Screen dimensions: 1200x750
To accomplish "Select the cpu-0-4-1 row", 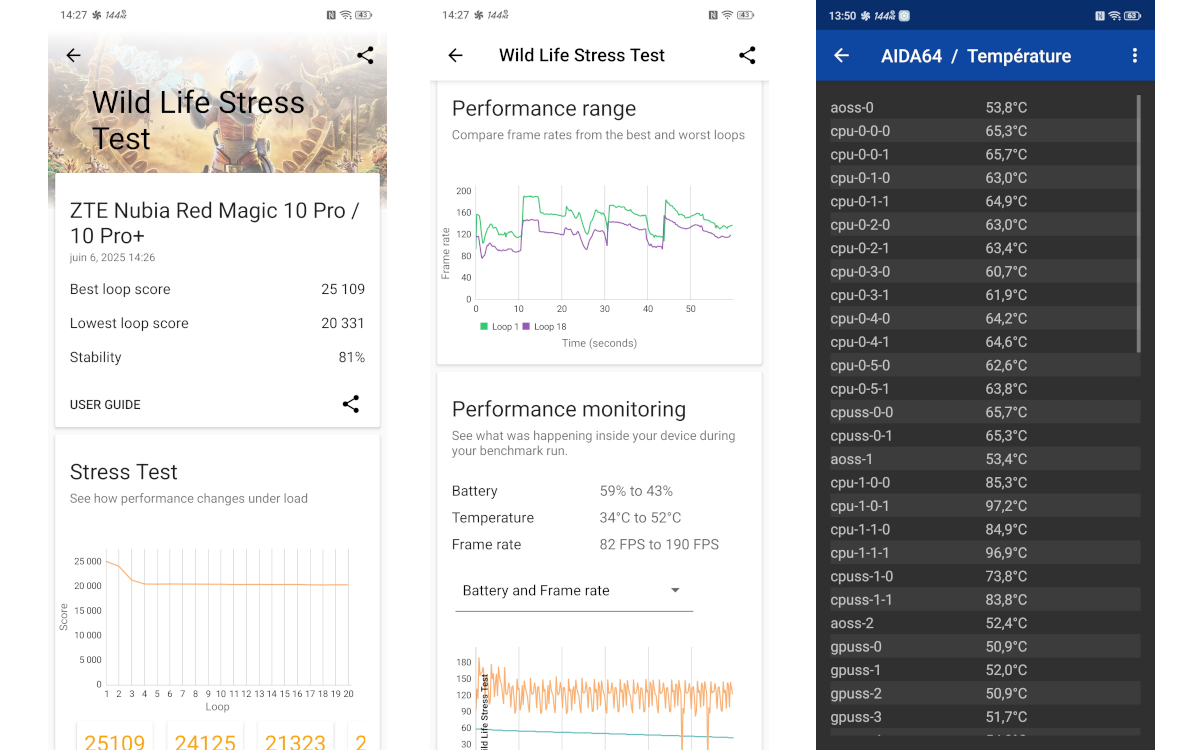I will (x=983, y=342).
